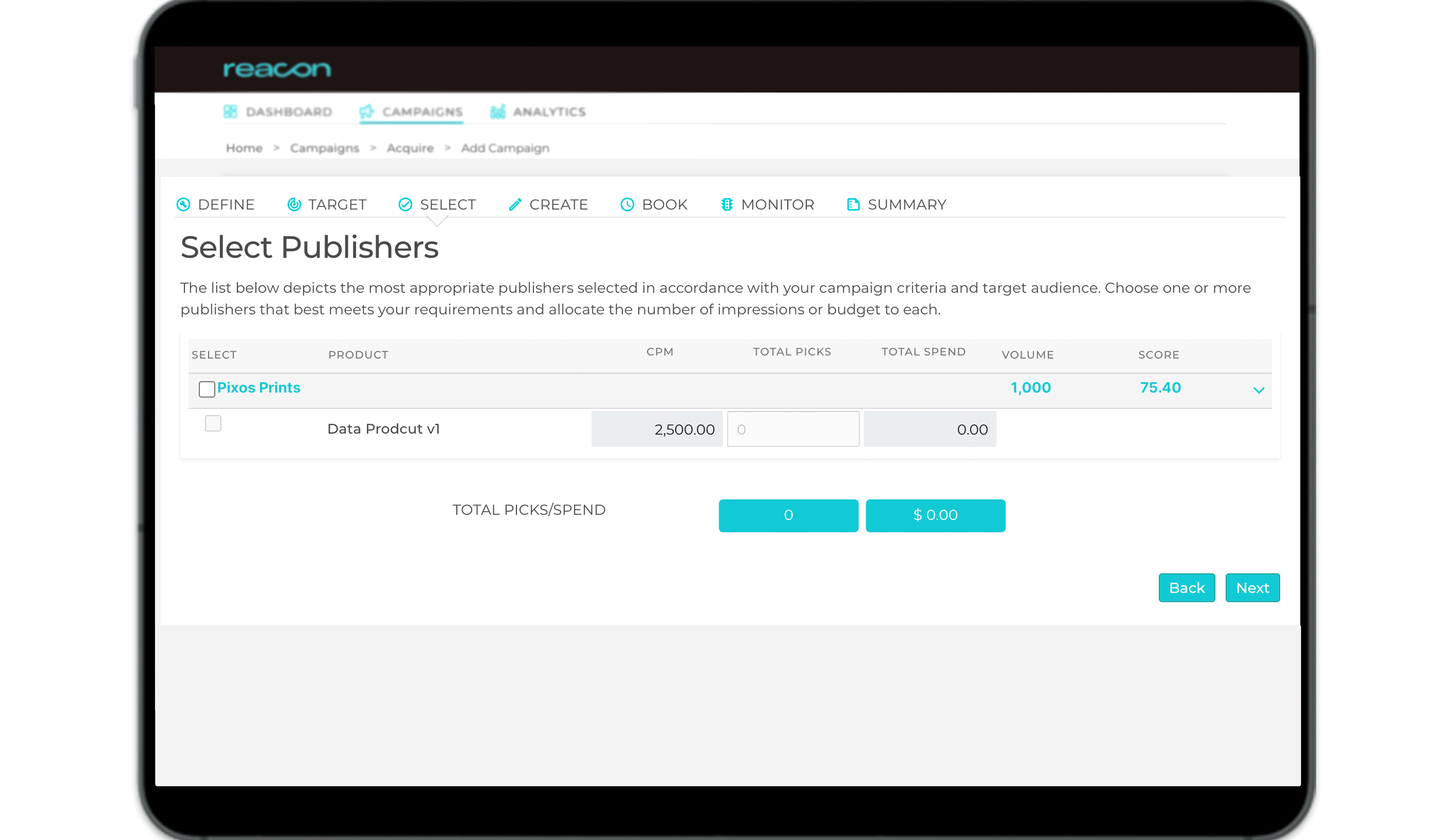
Task: Click the Select step checkmark icon
Action: [405, 205]
